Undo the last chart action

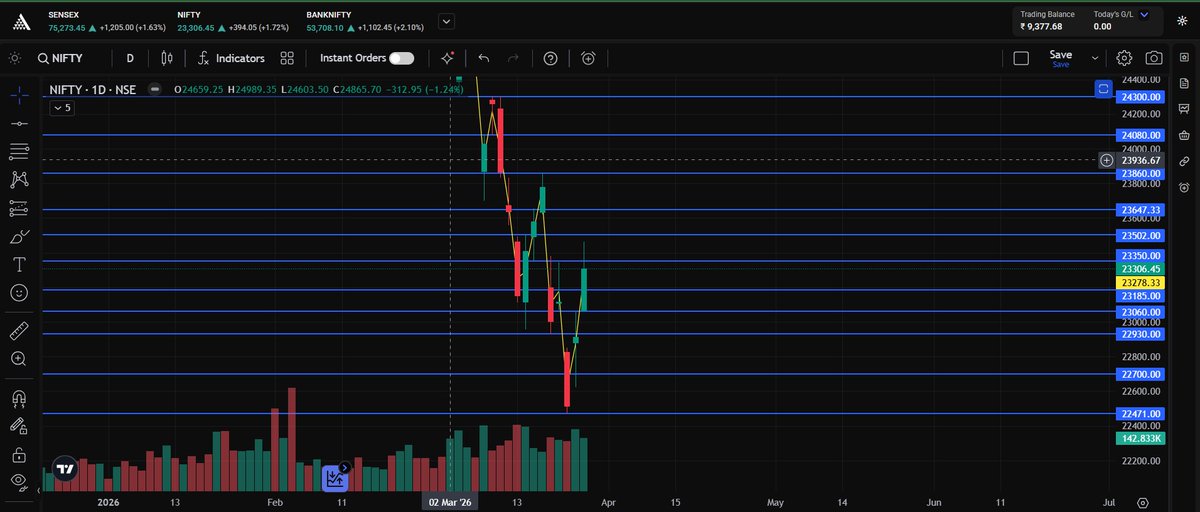[x=484, y=58]
